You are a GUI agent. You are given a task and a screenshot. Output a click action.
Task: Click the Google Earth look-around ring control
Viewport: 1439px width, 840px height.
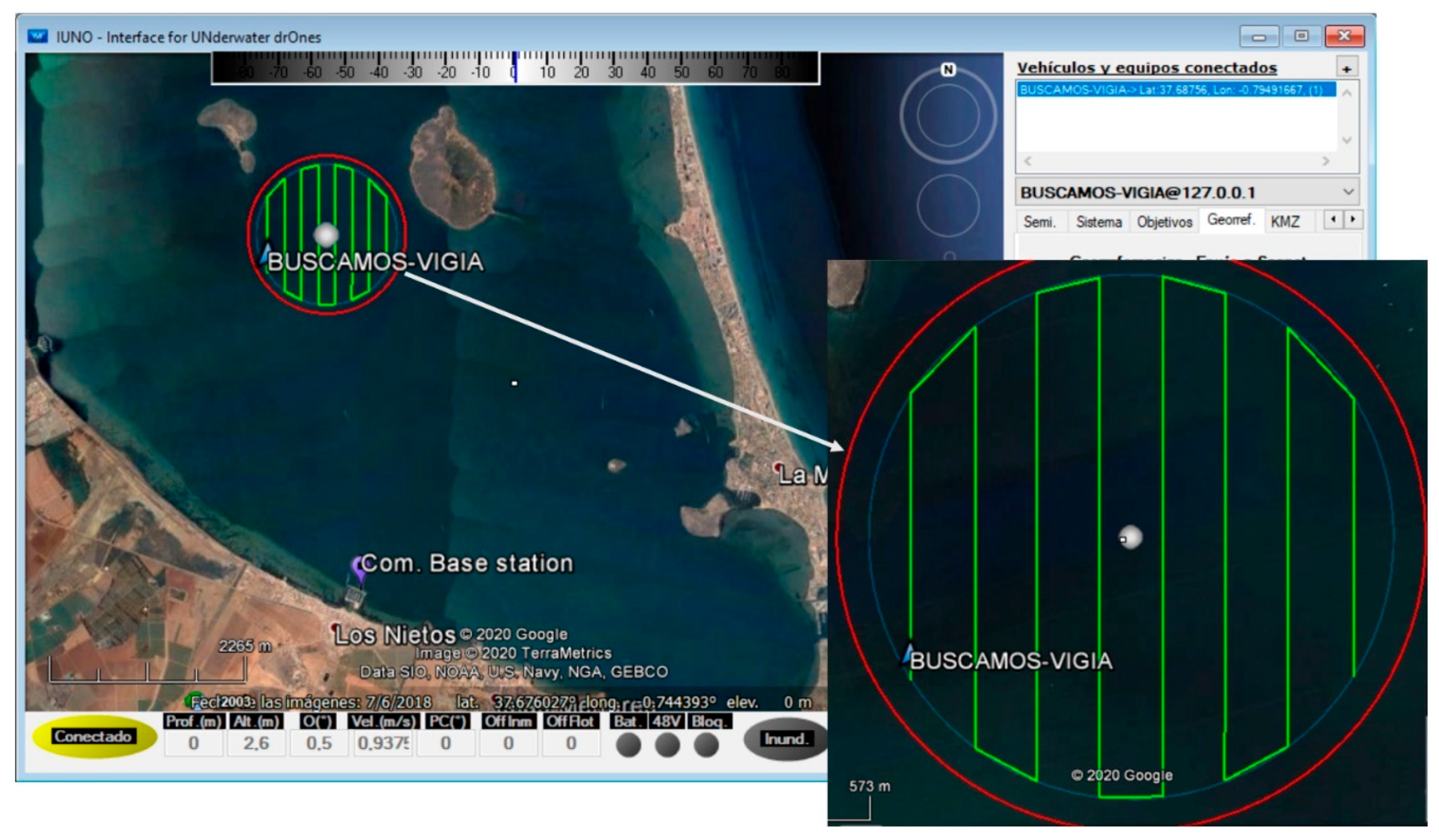948,116
